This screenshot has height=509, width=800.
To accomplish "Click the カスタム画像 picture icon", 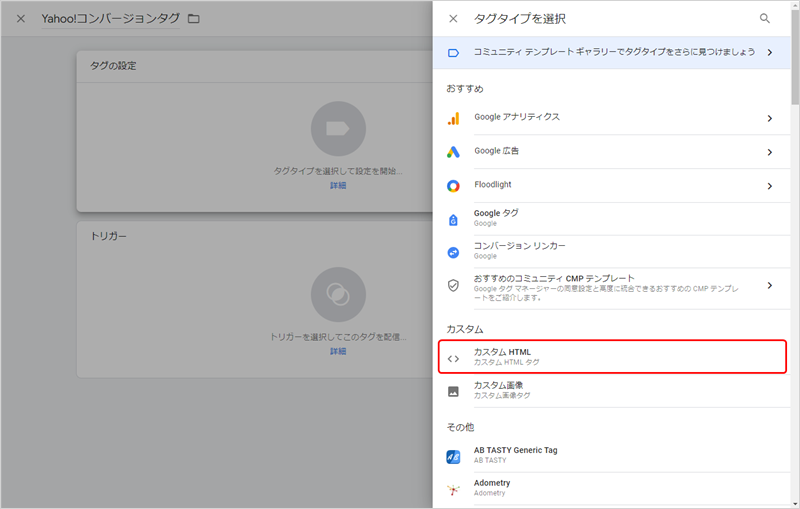I will (x=453, y=391).
